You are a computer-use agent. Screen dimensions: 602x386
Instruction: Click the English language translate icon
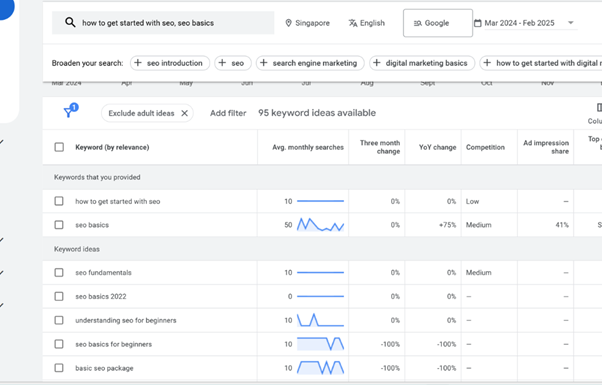click(353, 23)
